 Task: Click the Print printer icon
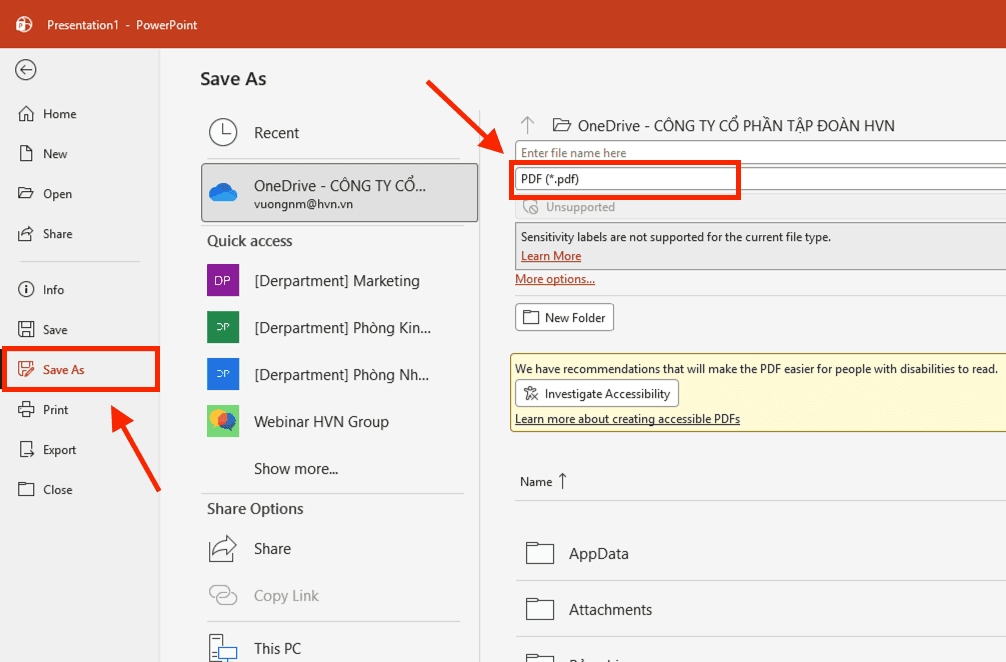point(26,409)
